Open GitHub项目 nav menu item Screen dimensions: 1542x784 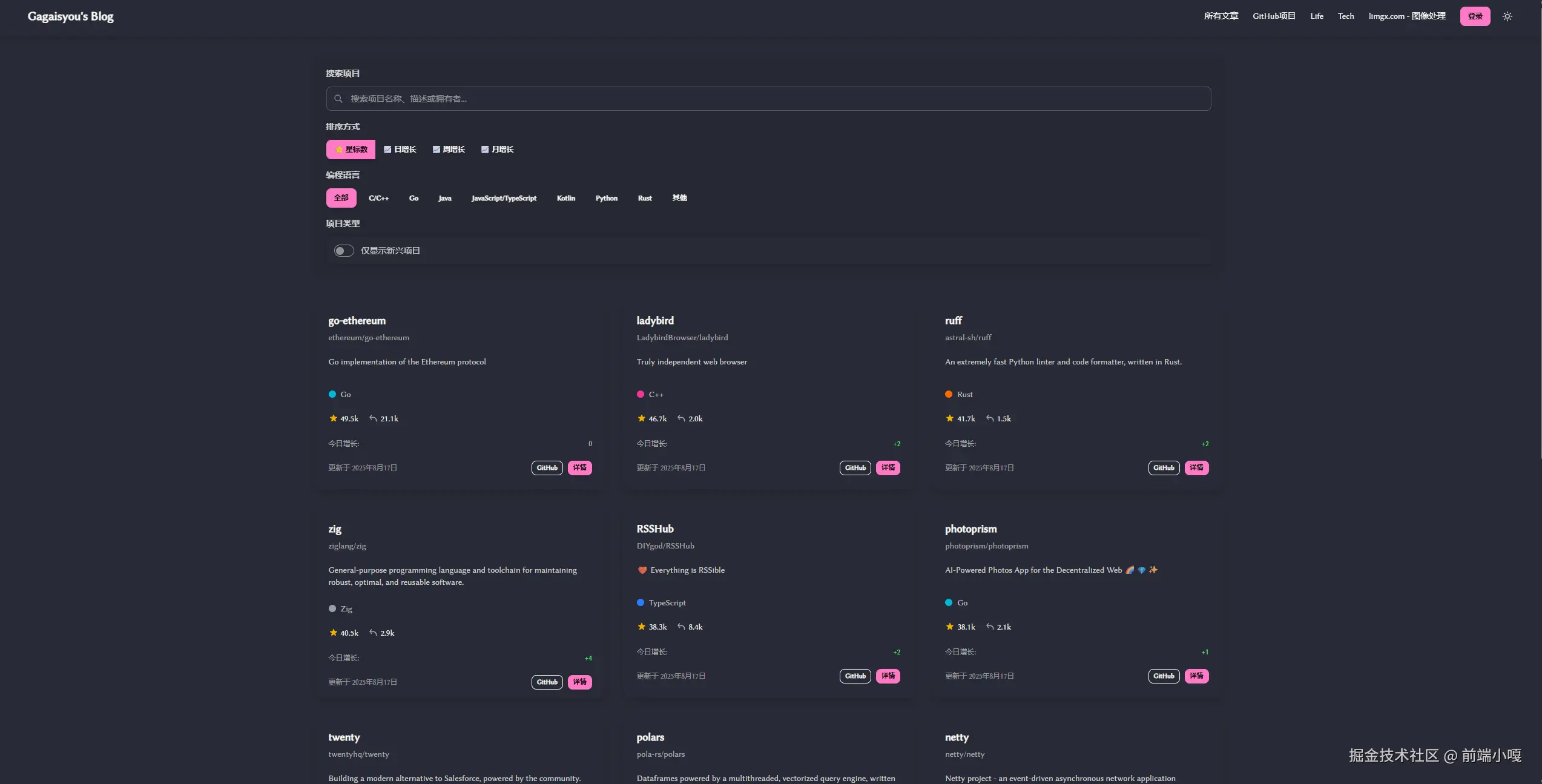pyautogui.click(x=1274, y=16)
